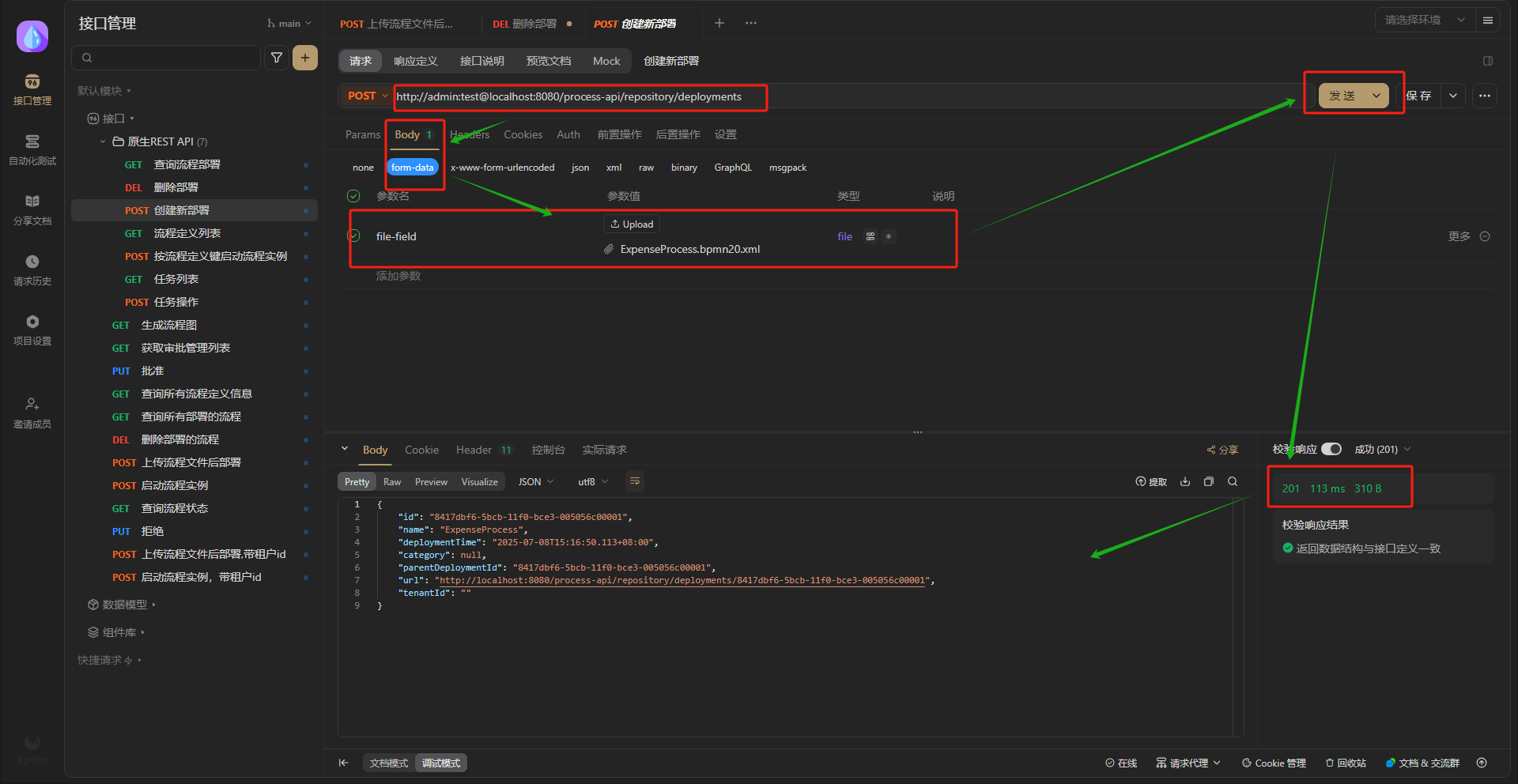1518x784 pixels.
Task: Select the json body type option
Action: 580,168
